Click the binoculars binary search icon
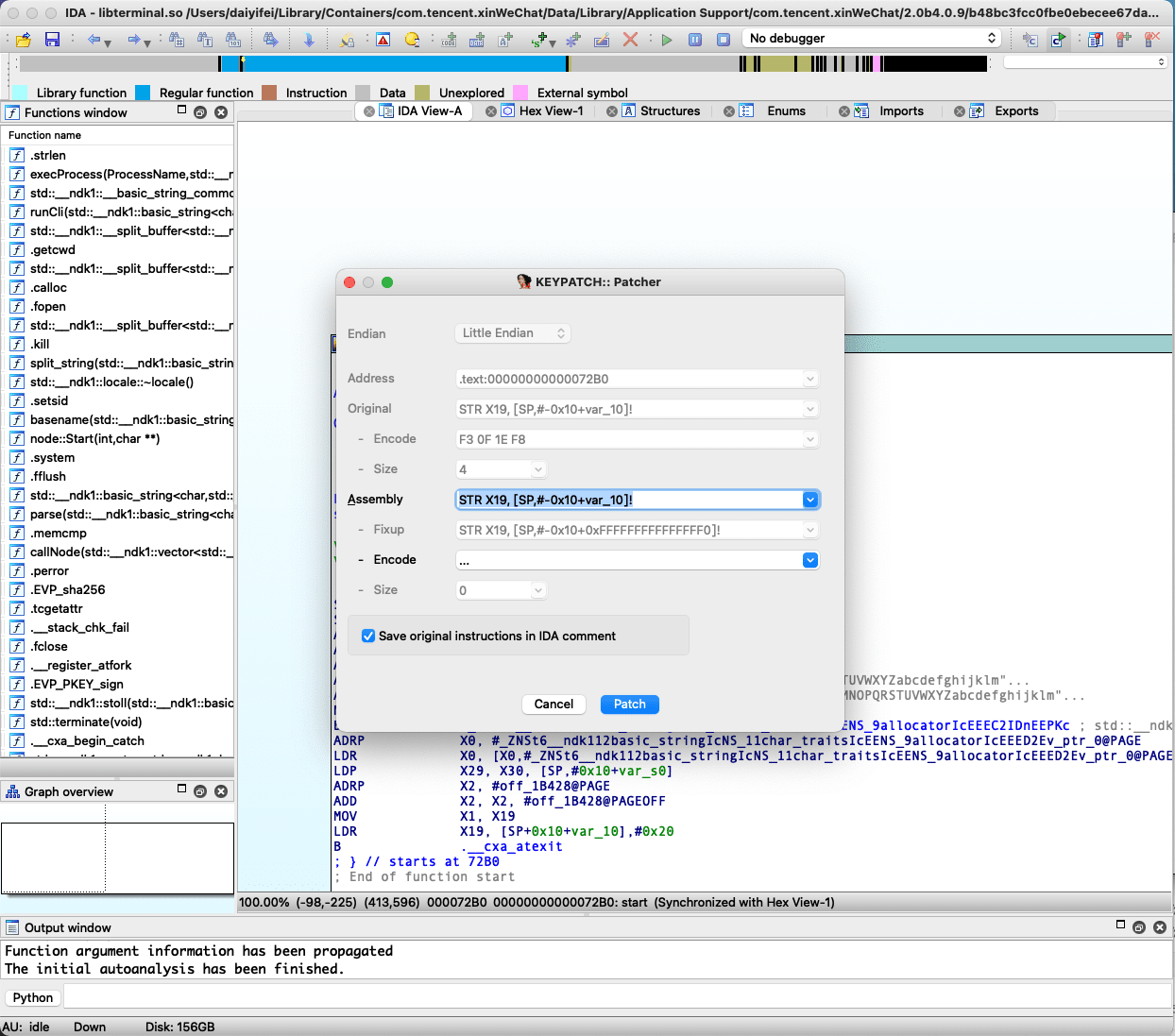 [233, 40]
